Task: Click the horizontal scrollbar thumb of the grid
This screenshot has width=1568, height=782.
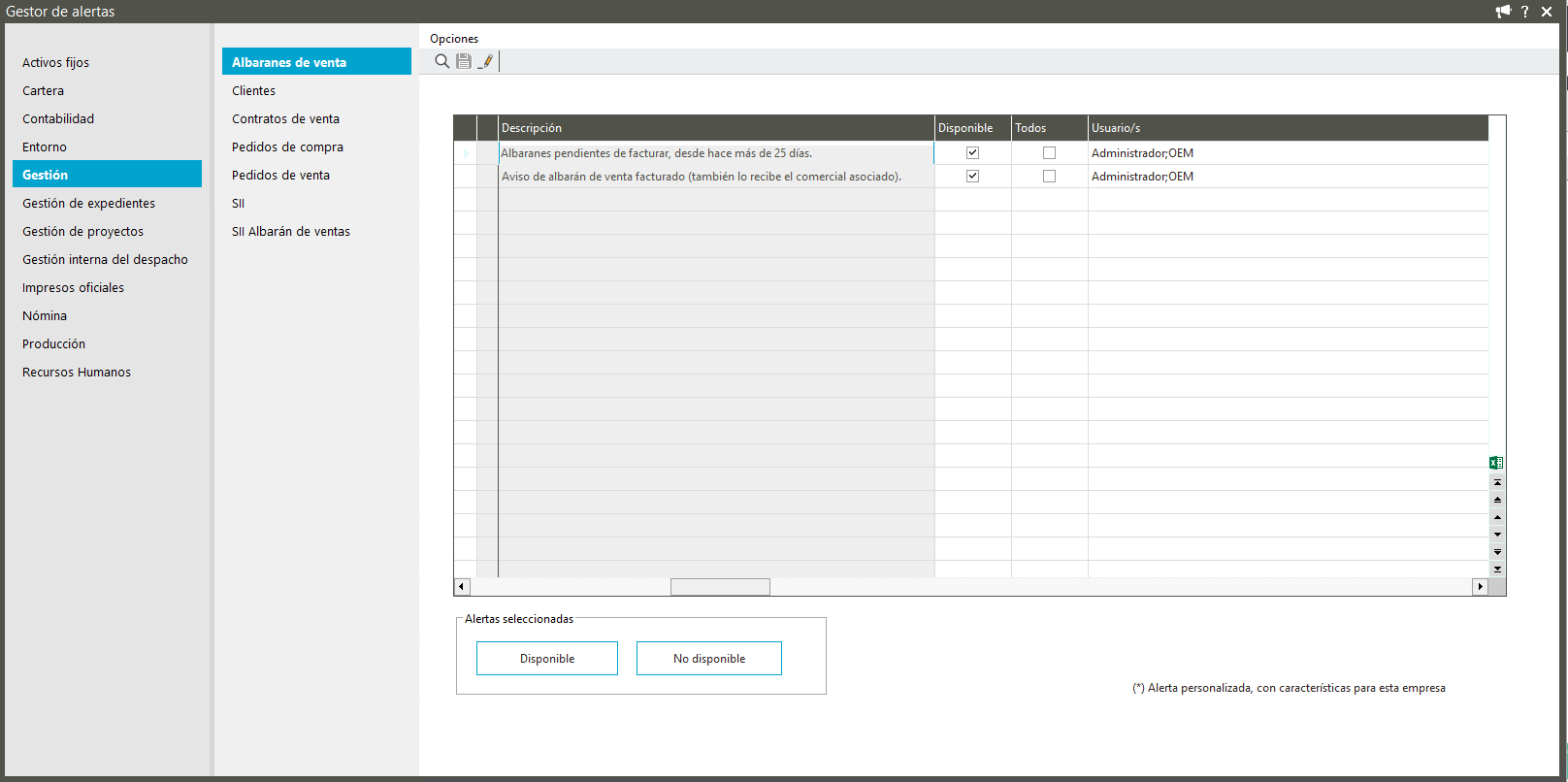Action: coord(720,587)
